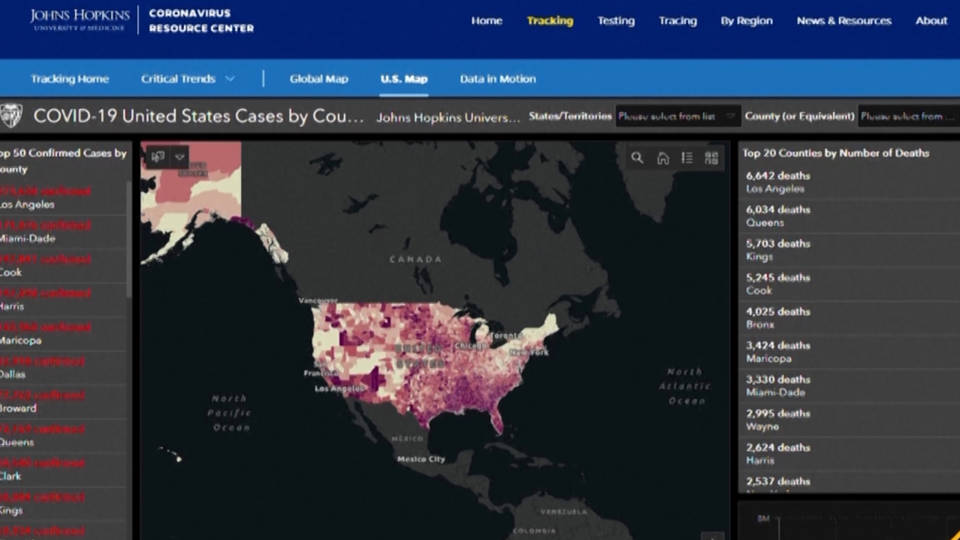Select 5,245 deaths Cook entry
The height and width of the screenshot is (540, 960).
pyautogui.click(x=849, y=284)
